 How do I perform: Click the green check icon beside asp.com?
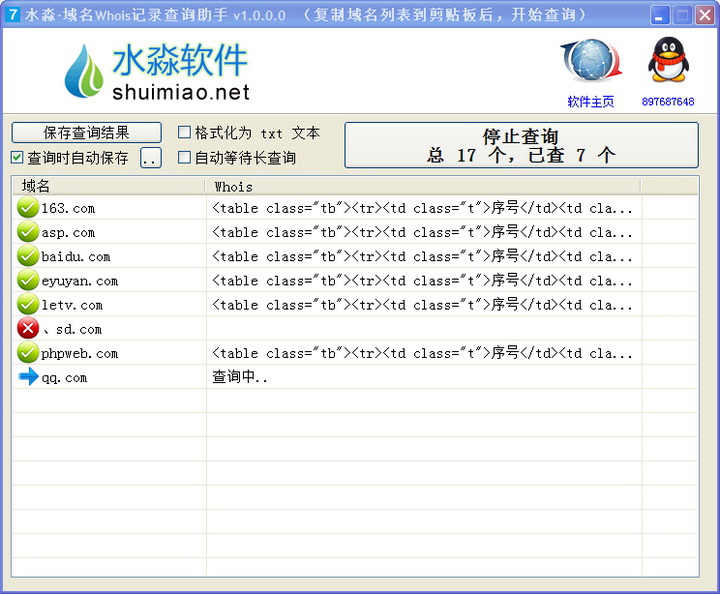[28, 232]
